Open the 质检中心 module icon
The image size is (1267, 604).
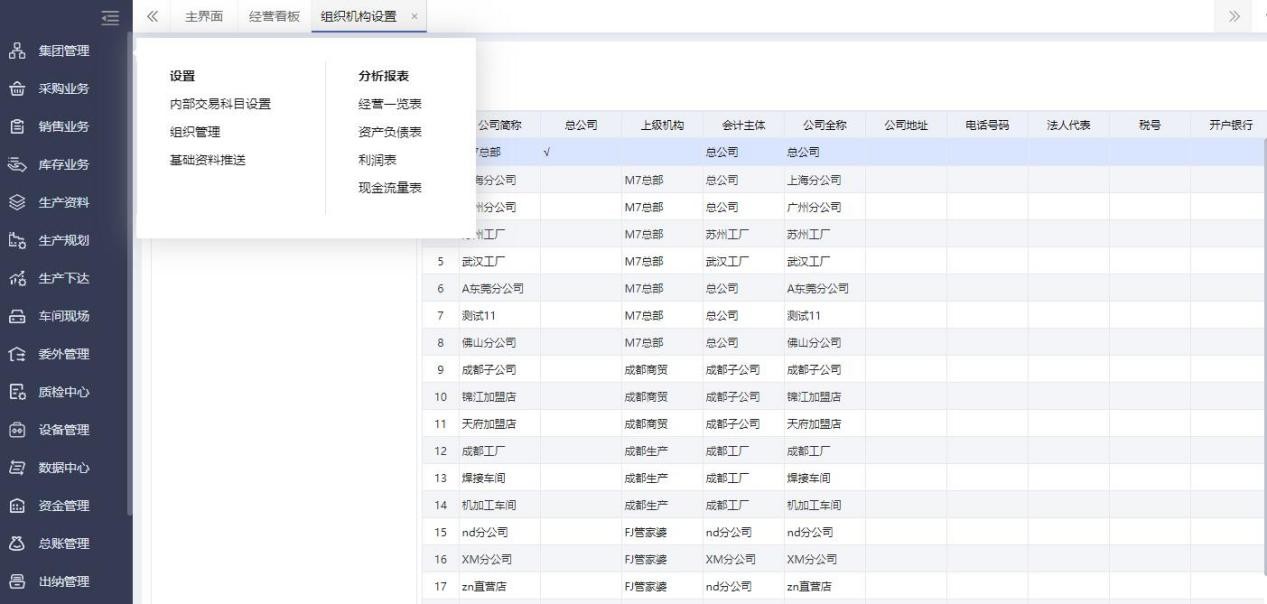pyautogui.click(x=17, y=392)
